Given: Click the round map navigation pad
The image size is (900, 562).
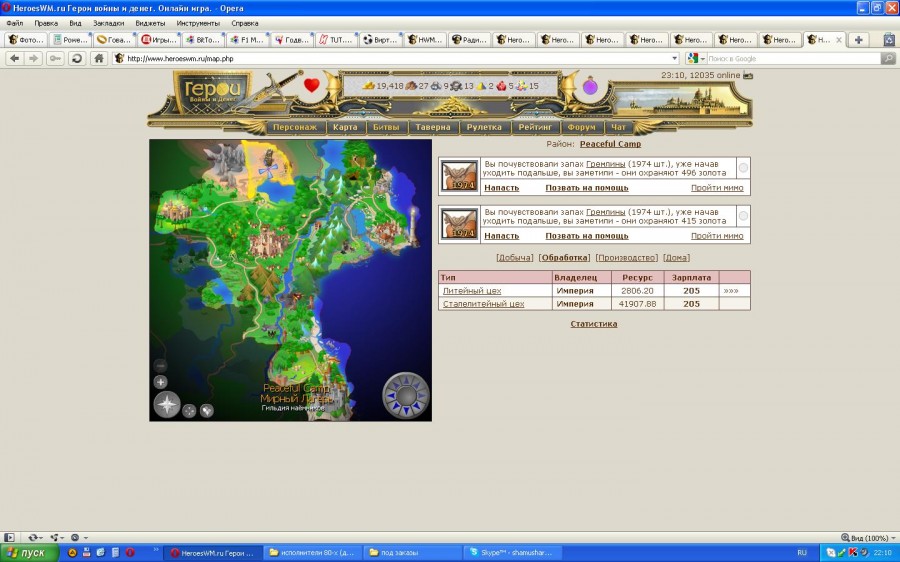Looking at the screenshot, I should click(406, 395).
